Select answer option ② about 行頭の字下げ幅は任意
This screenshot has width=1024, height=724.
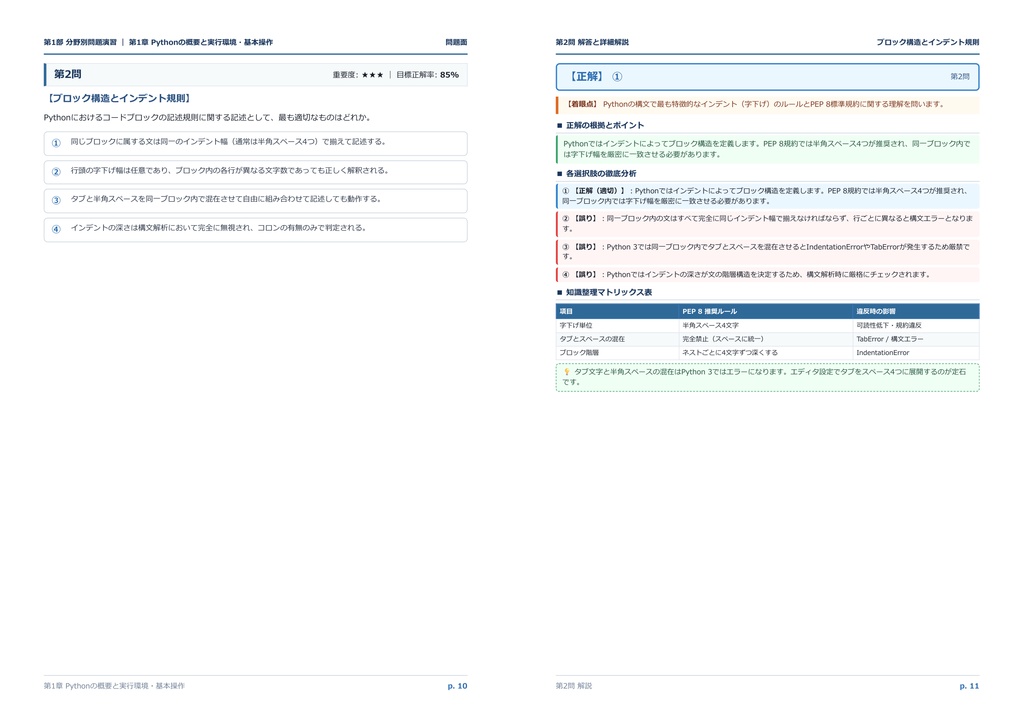255,172
